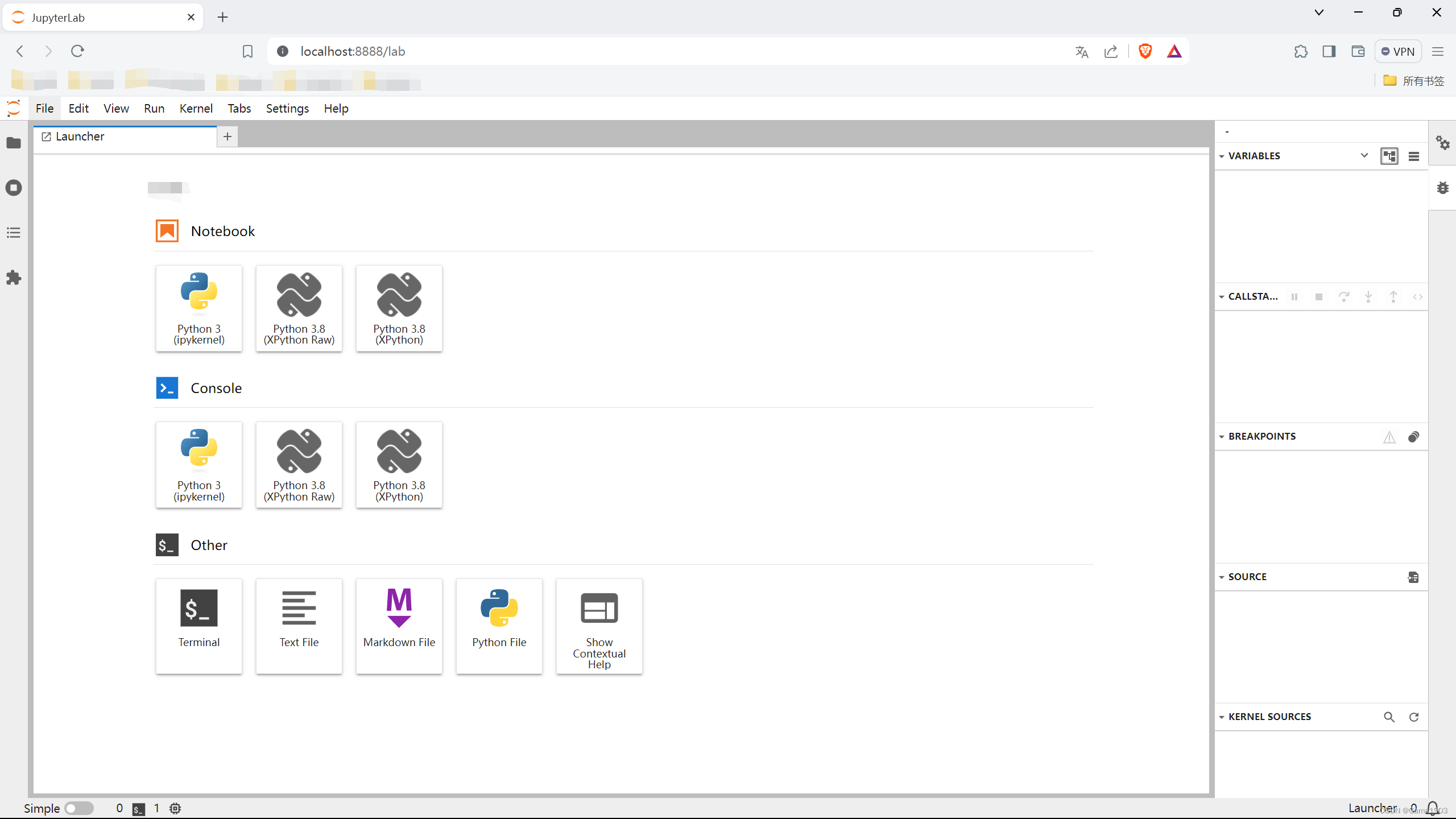Open the Settings menu

(287, 108)
